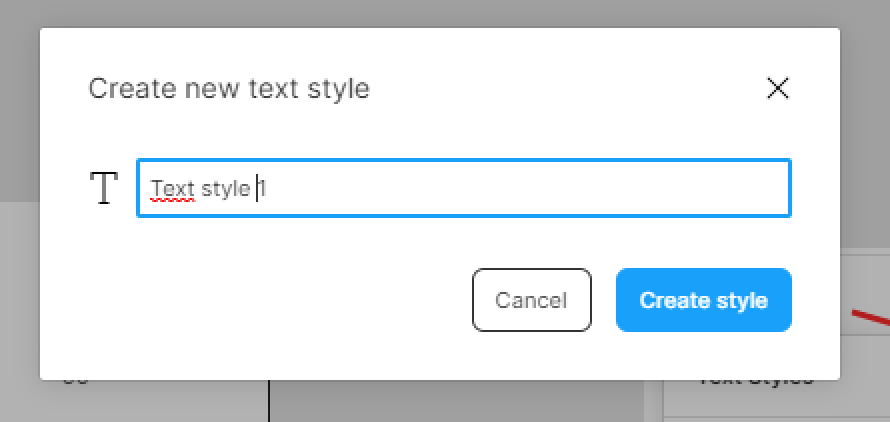Close the Create new text style dialog

(x=777, y=89)
